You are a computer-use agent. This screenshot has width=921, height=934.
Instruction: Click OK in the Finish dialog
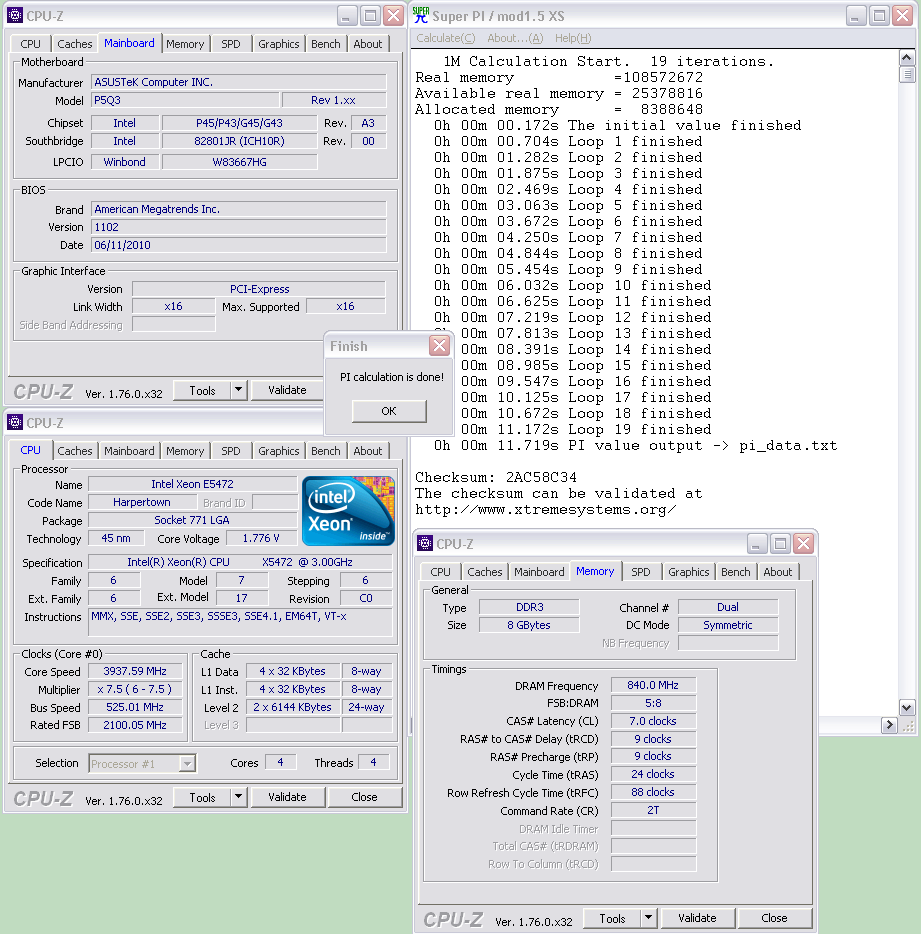pyautogui.click(x=388, y=411)
